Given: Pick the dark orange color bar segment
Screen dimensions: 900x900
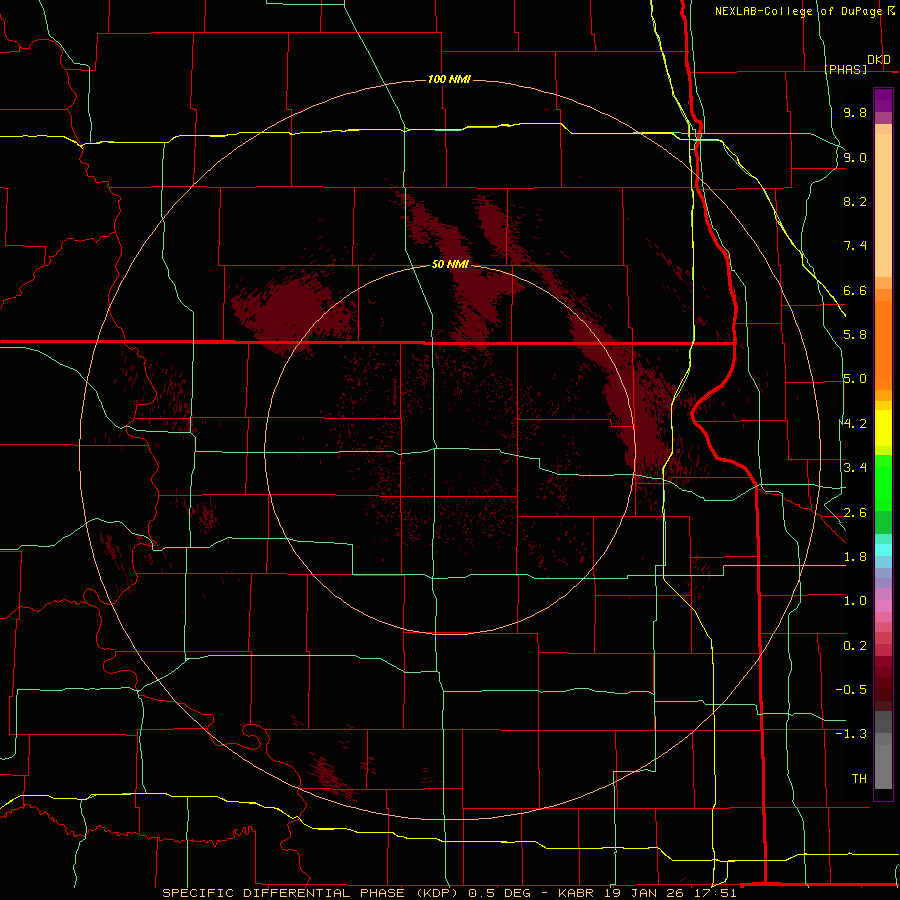Looking at the screenshot, I should click(883, 345).
